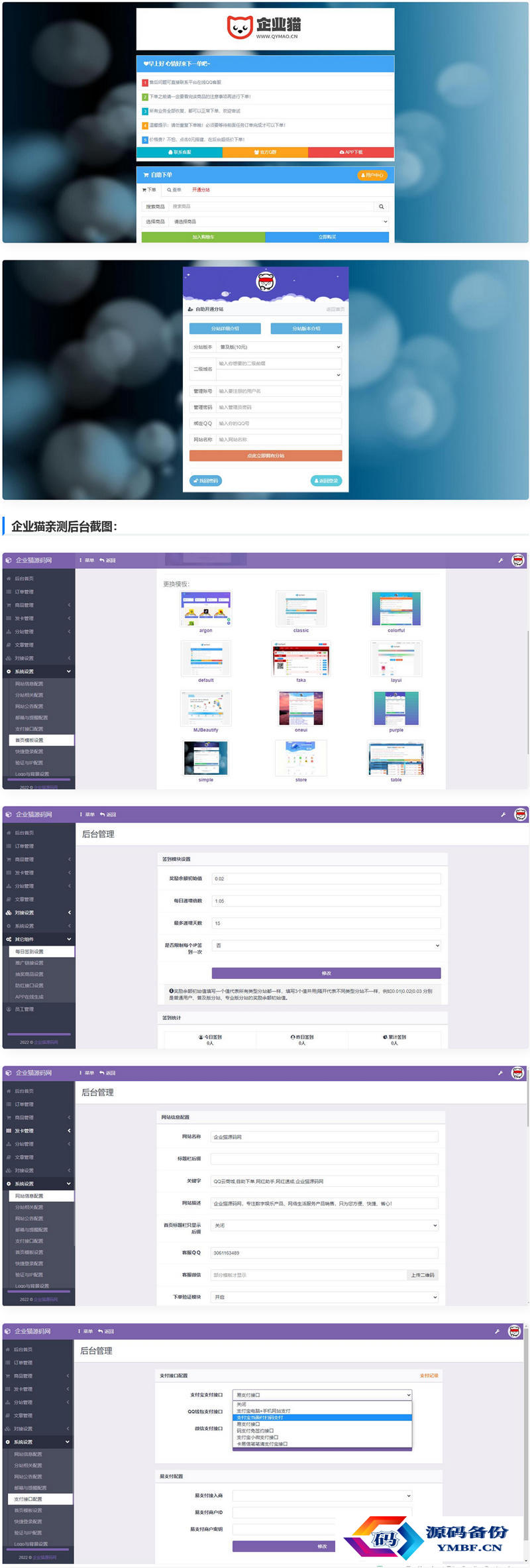
Task: Open the domain suffix dropdown under 二级域名
Action: click(x=279, y=375)
